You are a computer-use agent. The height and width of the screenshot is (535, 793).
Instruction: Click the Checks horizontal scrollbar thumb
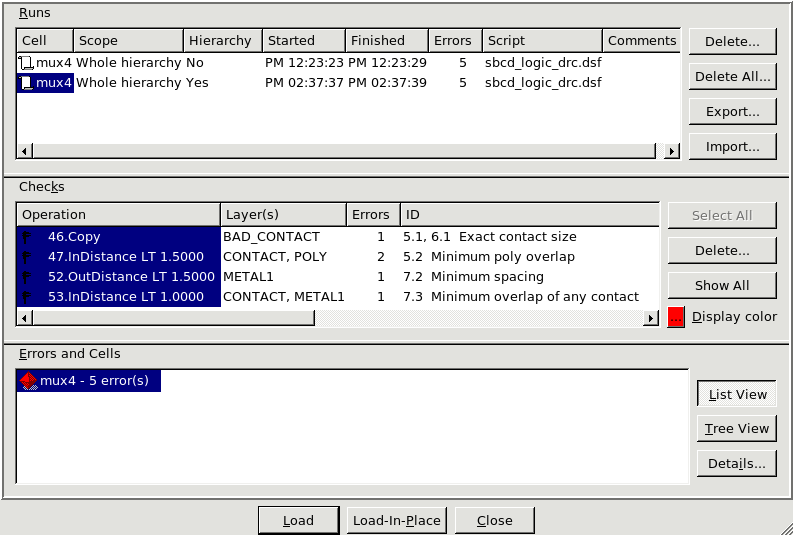tap(173, 318)
